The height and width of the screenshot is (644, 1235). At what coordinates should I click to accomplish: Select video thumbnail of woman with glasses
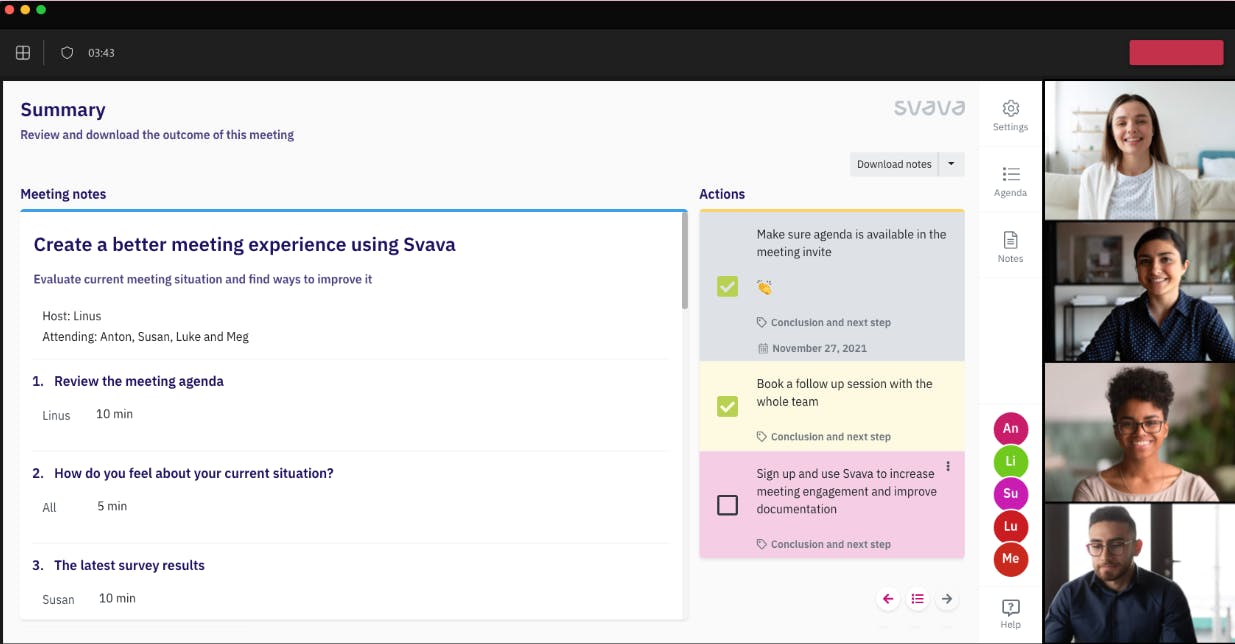(x=1140, y=432)
